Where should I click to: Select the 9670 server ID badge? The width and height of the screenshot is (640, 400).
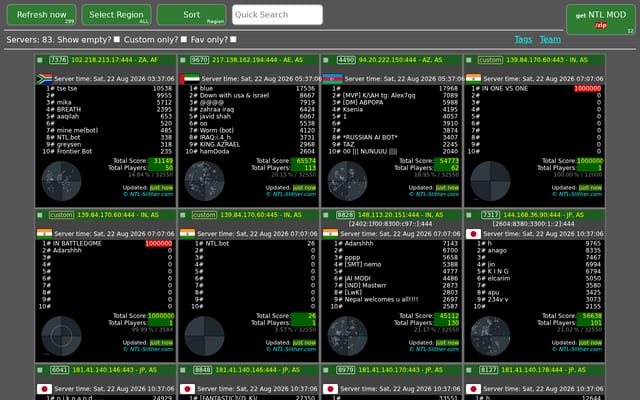(x=200, y=60)
